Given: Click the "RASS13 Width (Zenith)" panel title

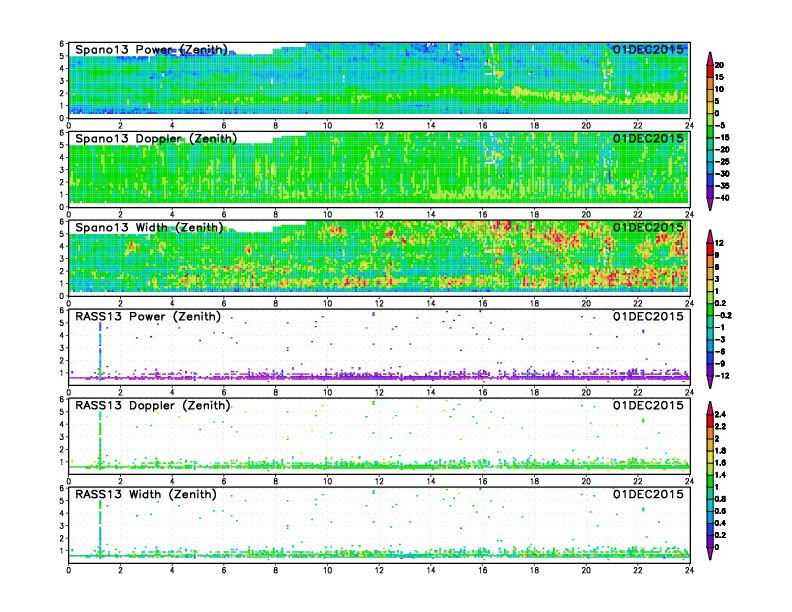Looking at the screenshot, I should click(x=145, y=494).
